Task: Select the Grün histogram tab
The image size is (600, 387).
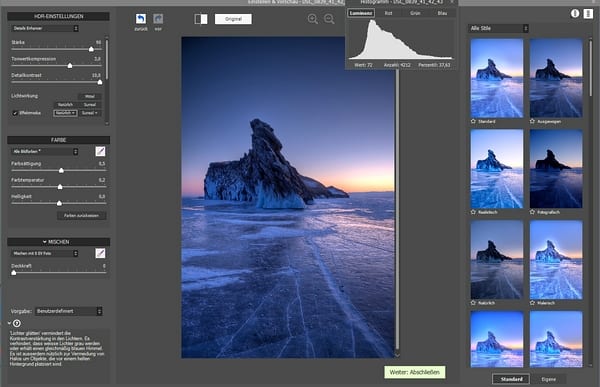Action: [415, 13]
